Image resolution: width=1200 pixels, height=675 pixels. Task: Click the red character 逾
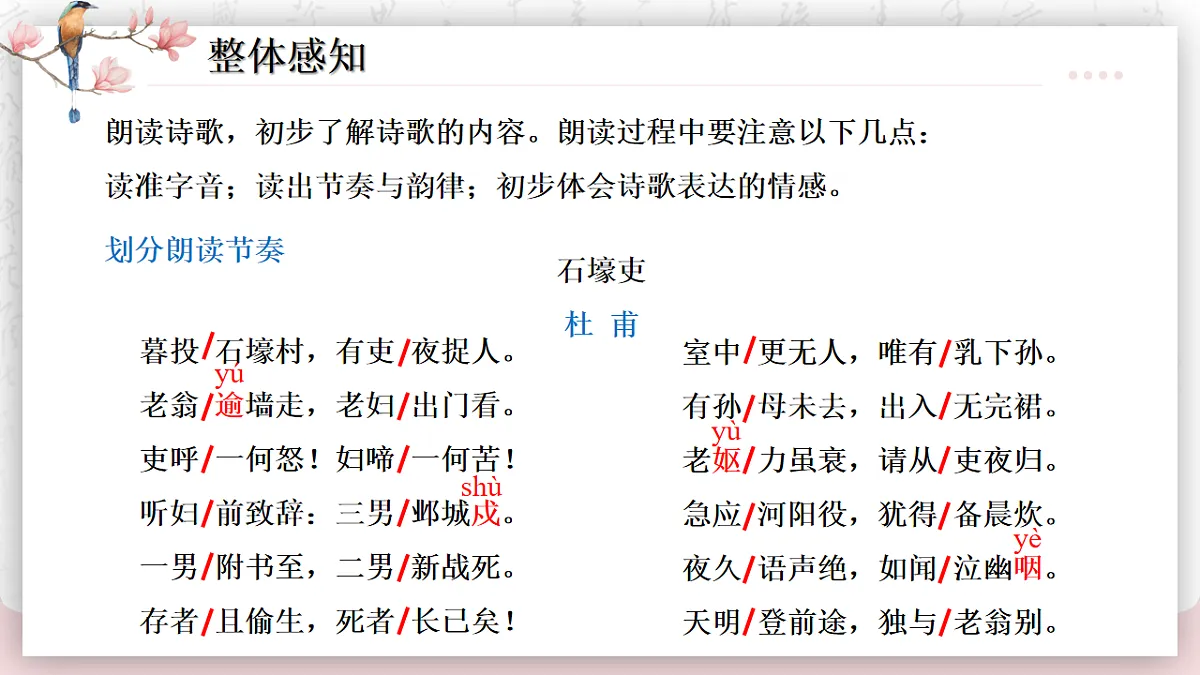point(230,406)
